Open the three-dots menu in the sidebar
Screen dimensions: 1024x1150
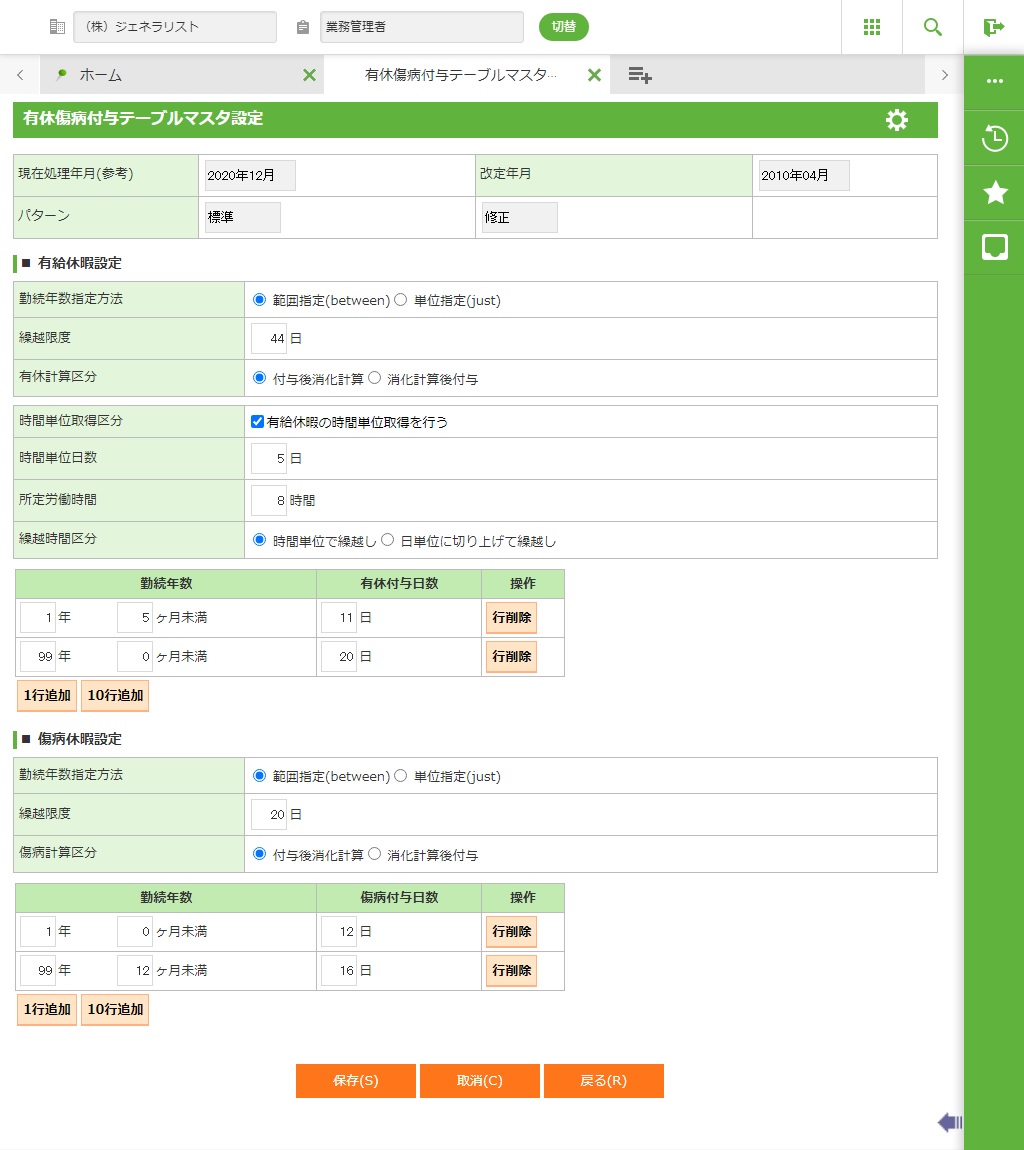coord(994,81)
